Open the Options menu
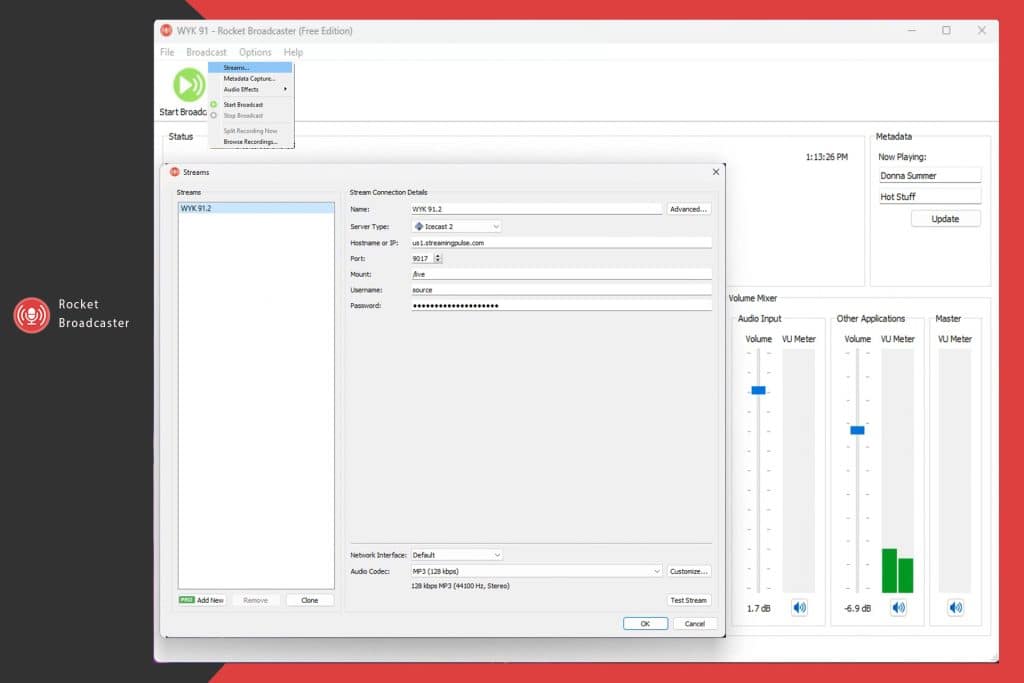This screenshot has width=1024, height=683. 255,52
